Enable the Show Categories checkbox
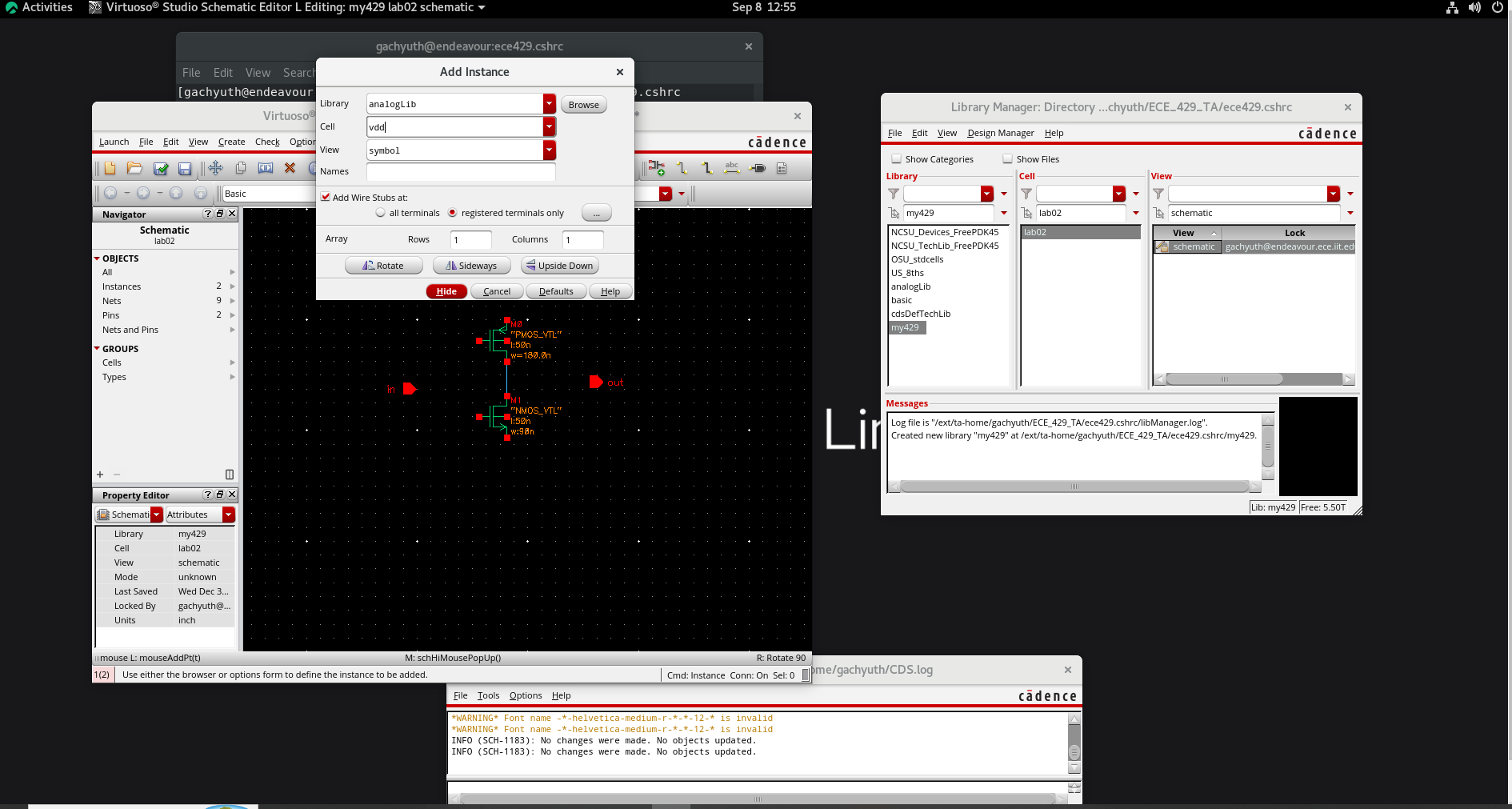Image resolution: width=1512 pixels, height=809 pixels. [x=897, y=159]
